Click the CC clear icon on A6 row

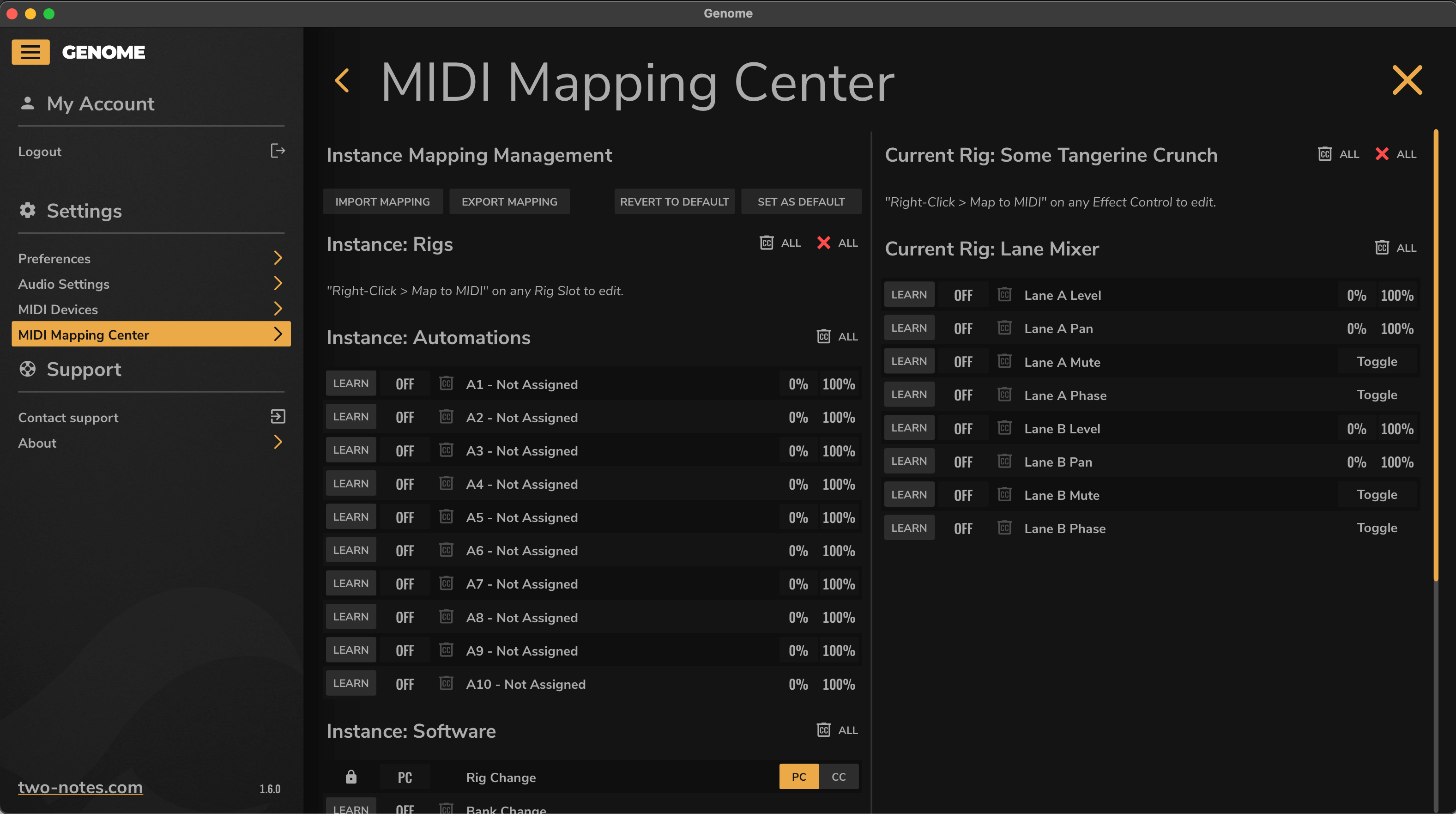coord(446,550)
